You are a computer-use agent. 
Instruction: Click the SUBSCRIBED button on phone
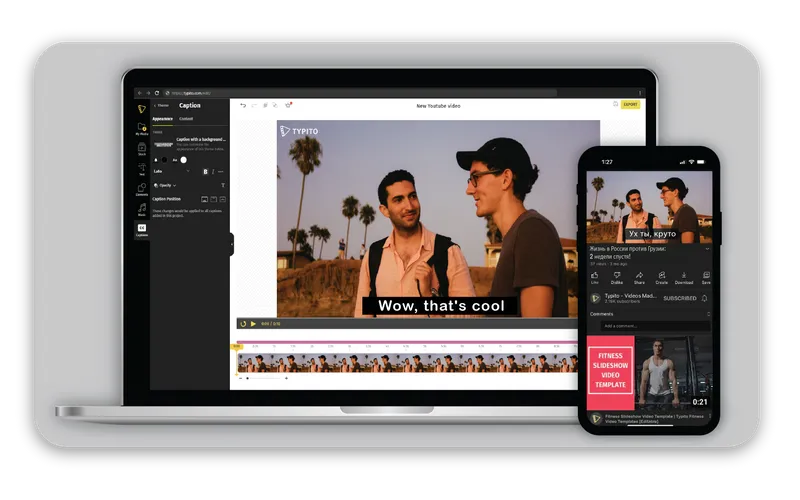680,298
